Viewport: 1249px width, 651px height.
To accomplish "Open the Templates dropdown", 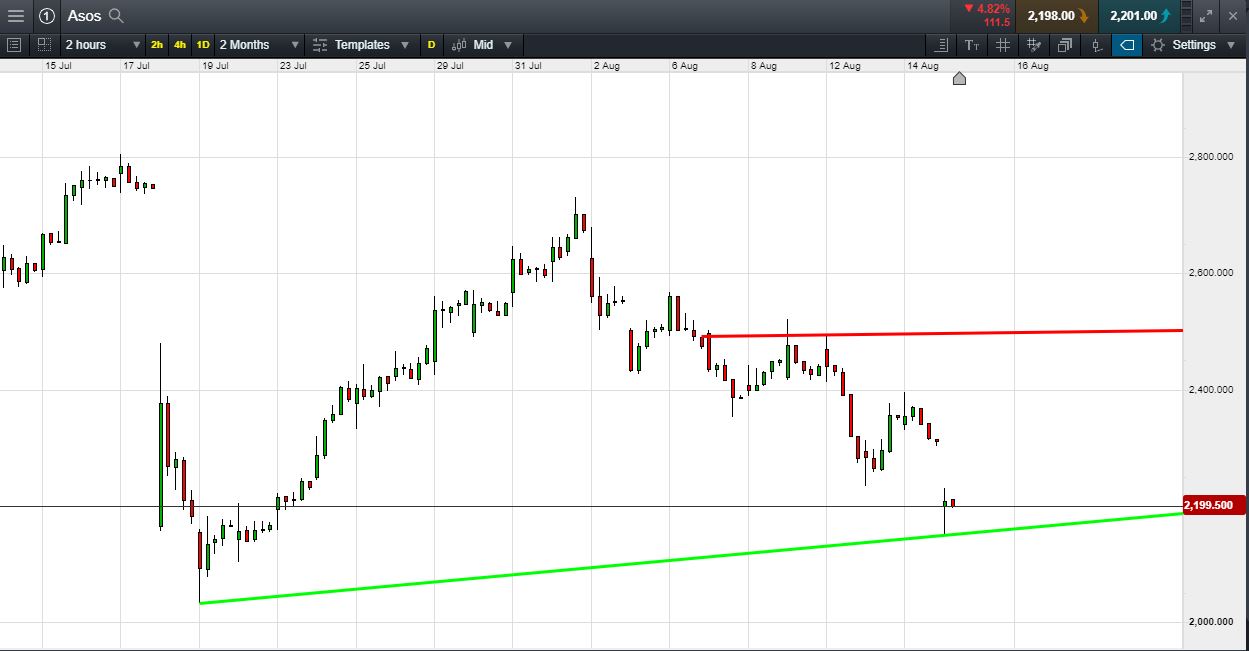I will point(361,45).
